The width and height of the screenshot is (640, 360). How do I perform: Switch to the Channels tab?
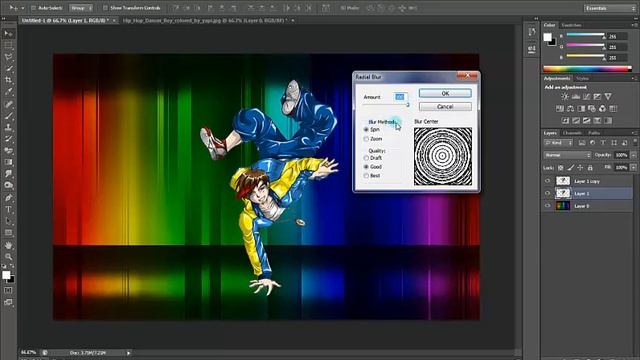pyautogui.click(x=572, y=133)
